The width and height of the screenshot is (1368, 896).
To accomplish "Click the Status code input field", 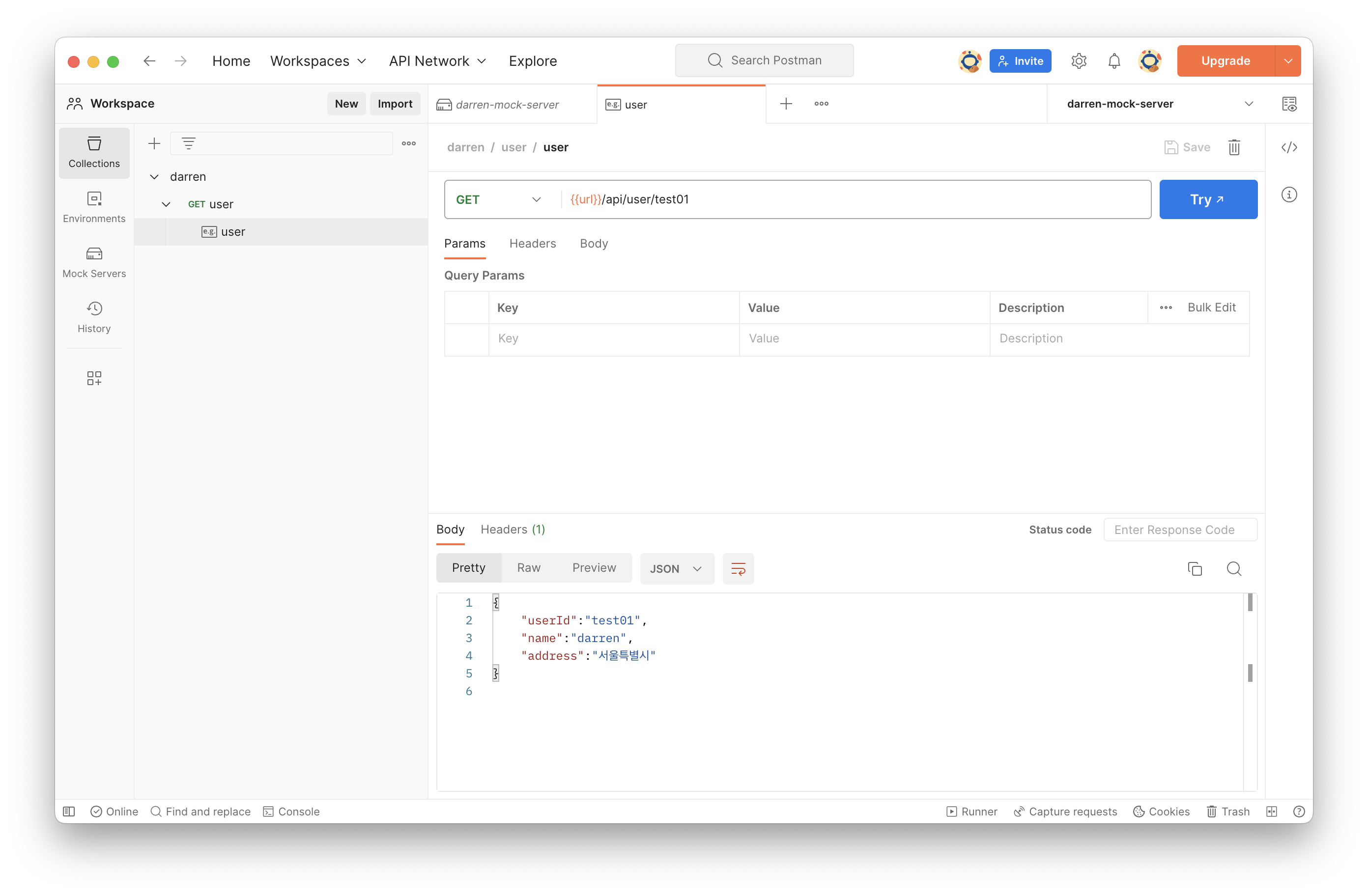I will pyautogui.click(x=1179, y=530).
